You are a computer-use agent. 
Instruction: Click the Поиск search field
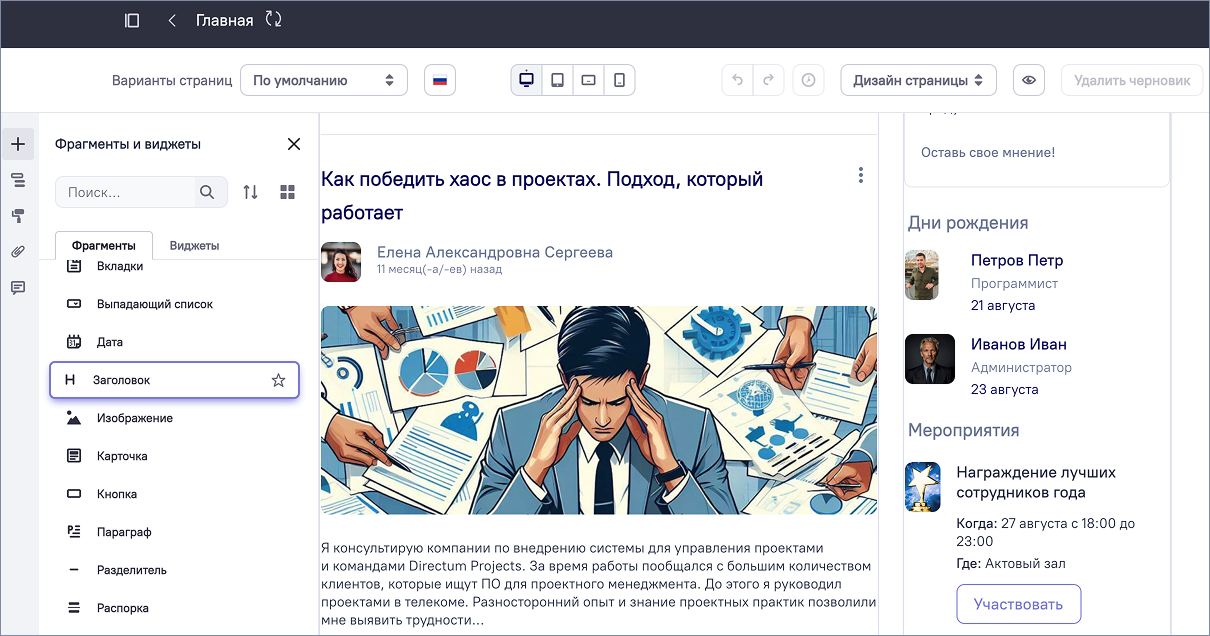(x=125, y=192)
